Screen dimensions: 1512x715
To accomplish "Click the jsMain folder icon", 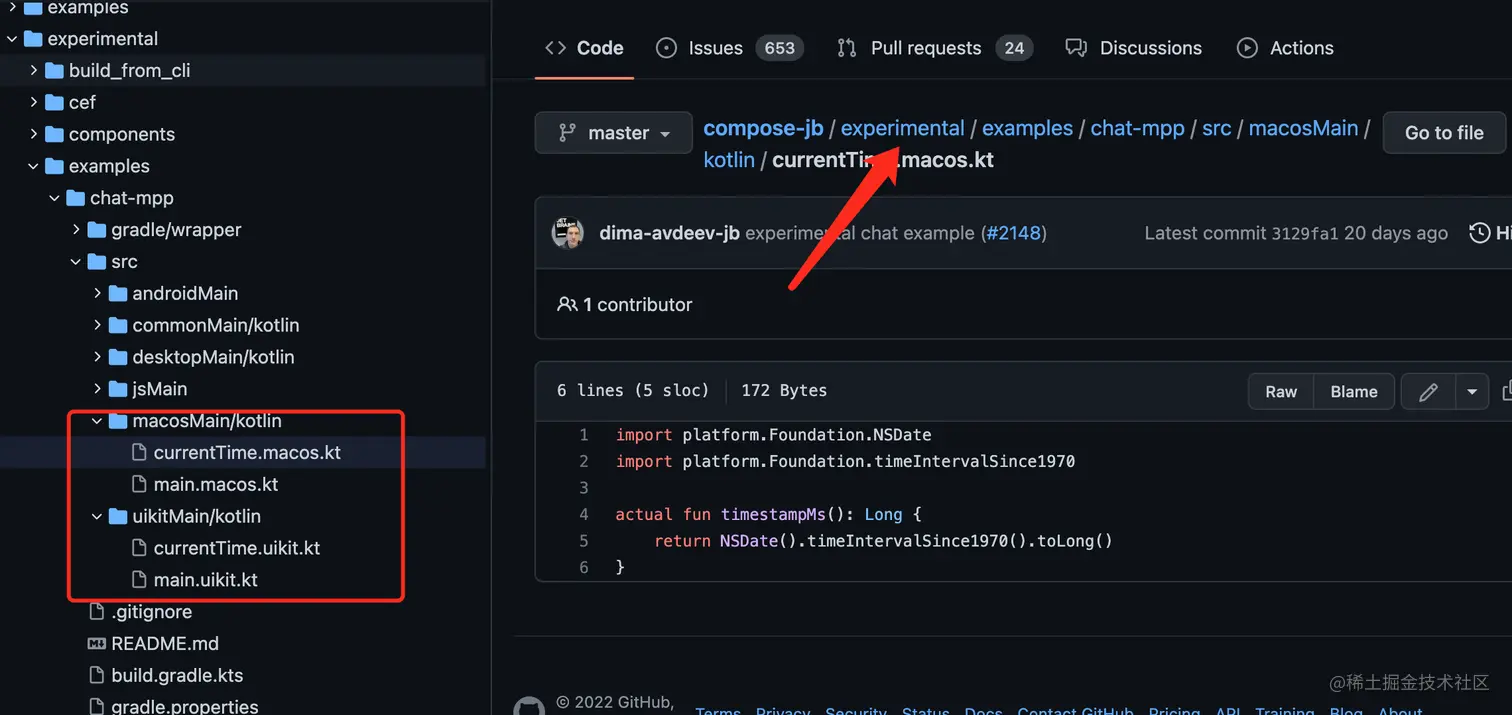I will (118, 389).
